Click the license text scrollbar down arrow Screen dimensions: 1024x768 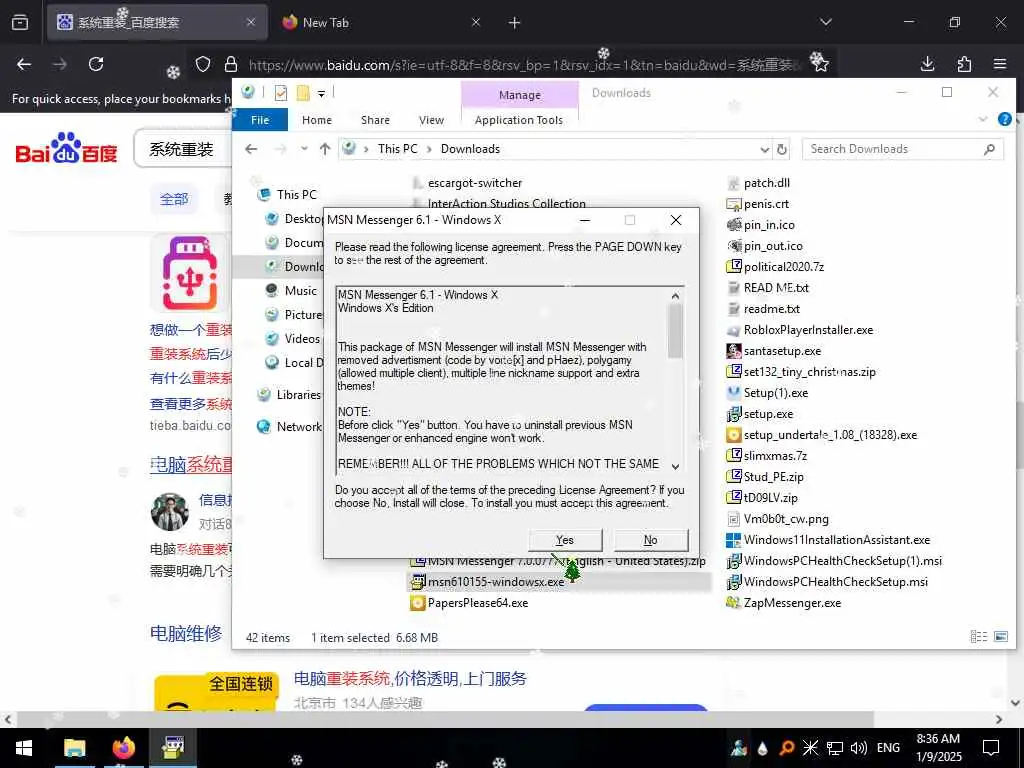tap(675, 466)
